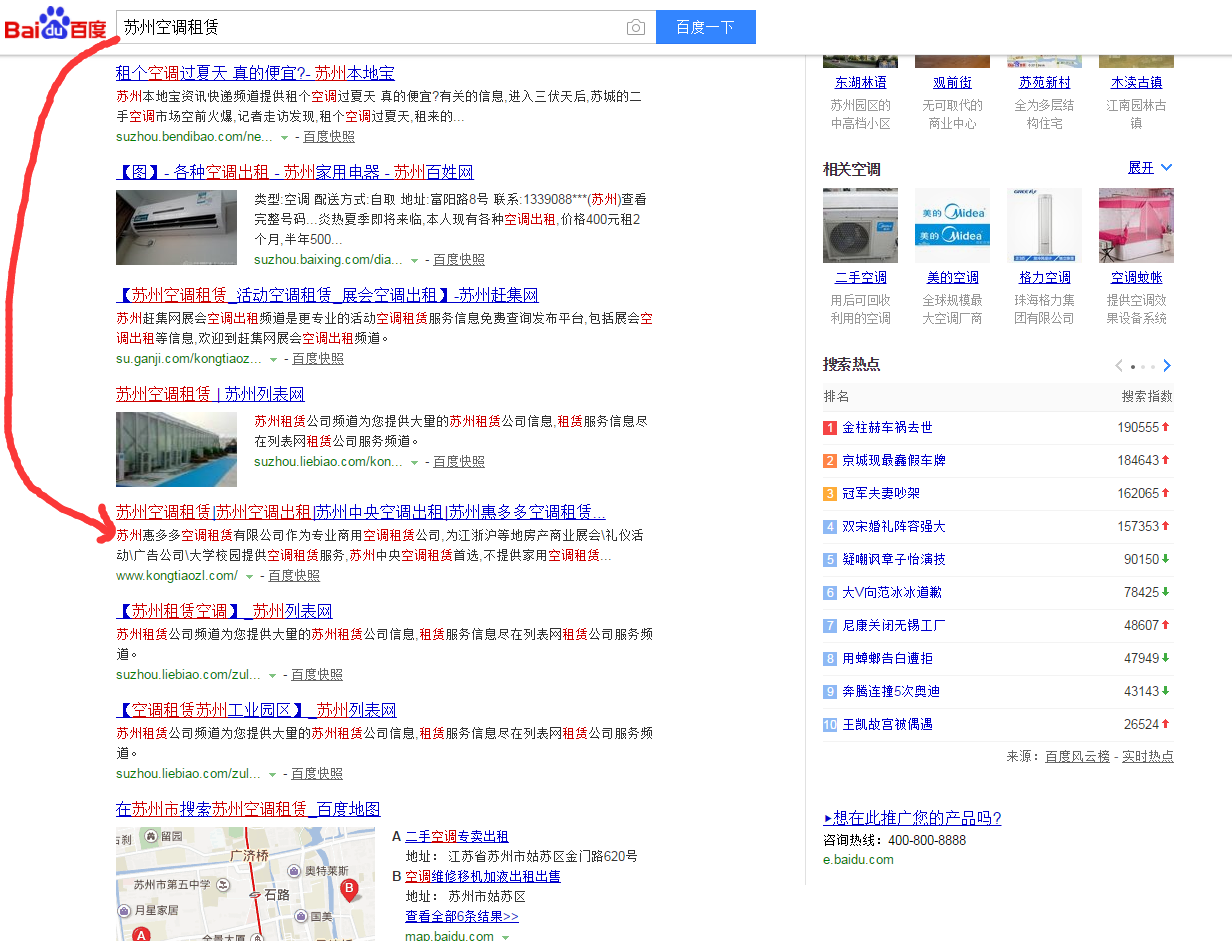Click 想在此推广您的产品吗 link
This screenshot has height=941, width=1232.
click(912, 818)
